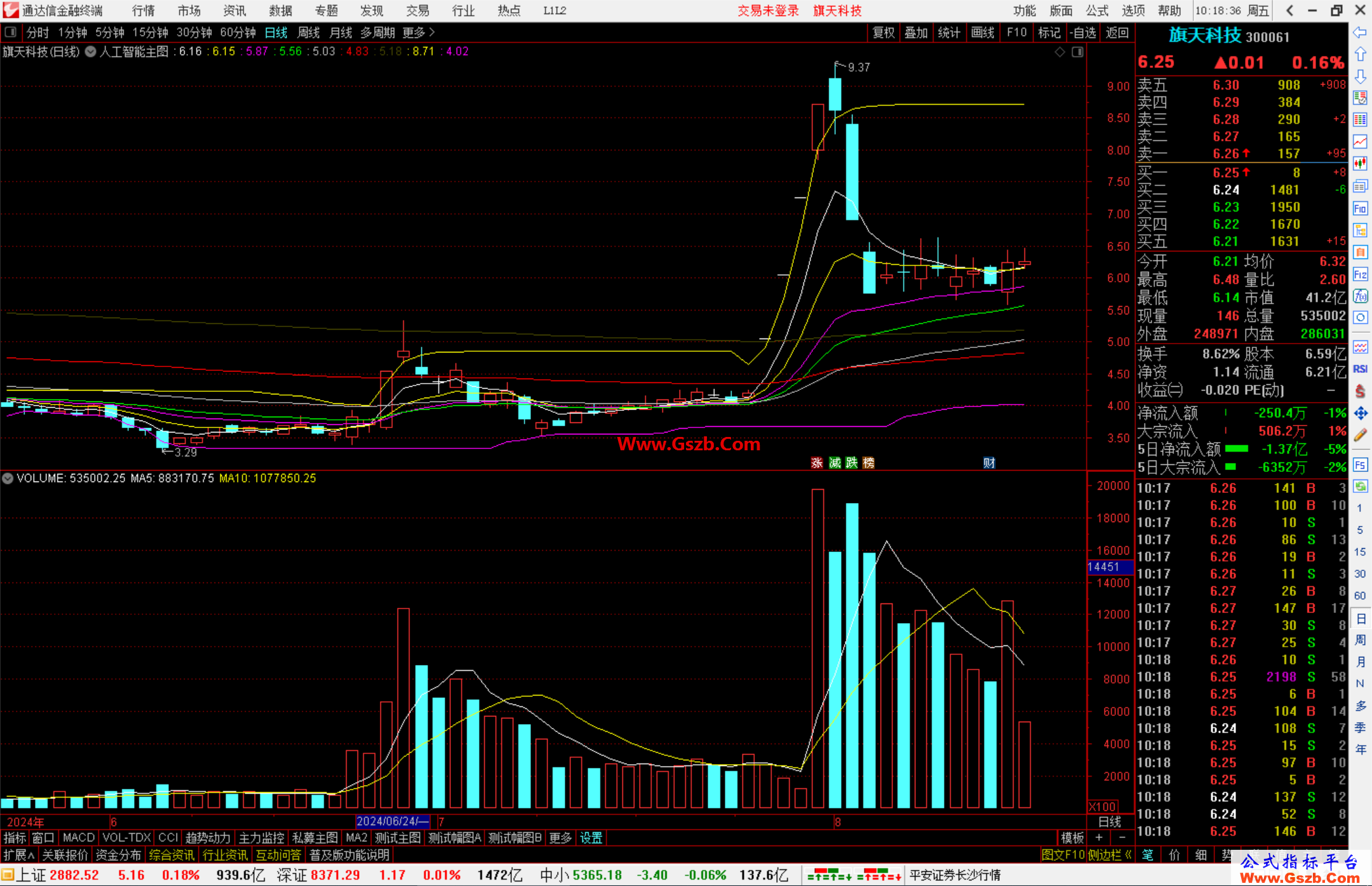Switch to the MACD indicator tab

pos(79,838)
